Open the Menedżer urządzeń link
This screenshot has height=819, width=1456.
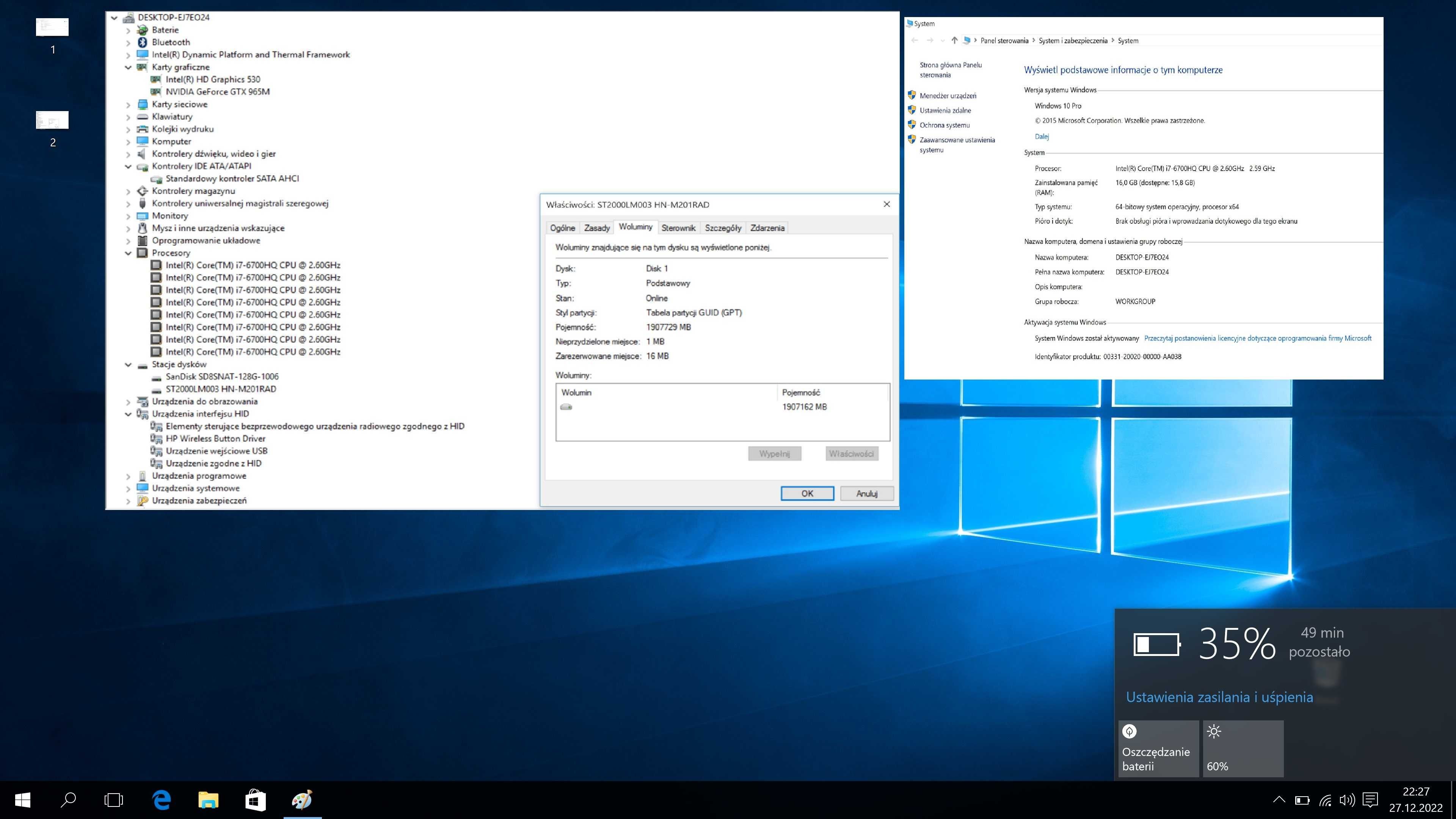click(948, 96)
